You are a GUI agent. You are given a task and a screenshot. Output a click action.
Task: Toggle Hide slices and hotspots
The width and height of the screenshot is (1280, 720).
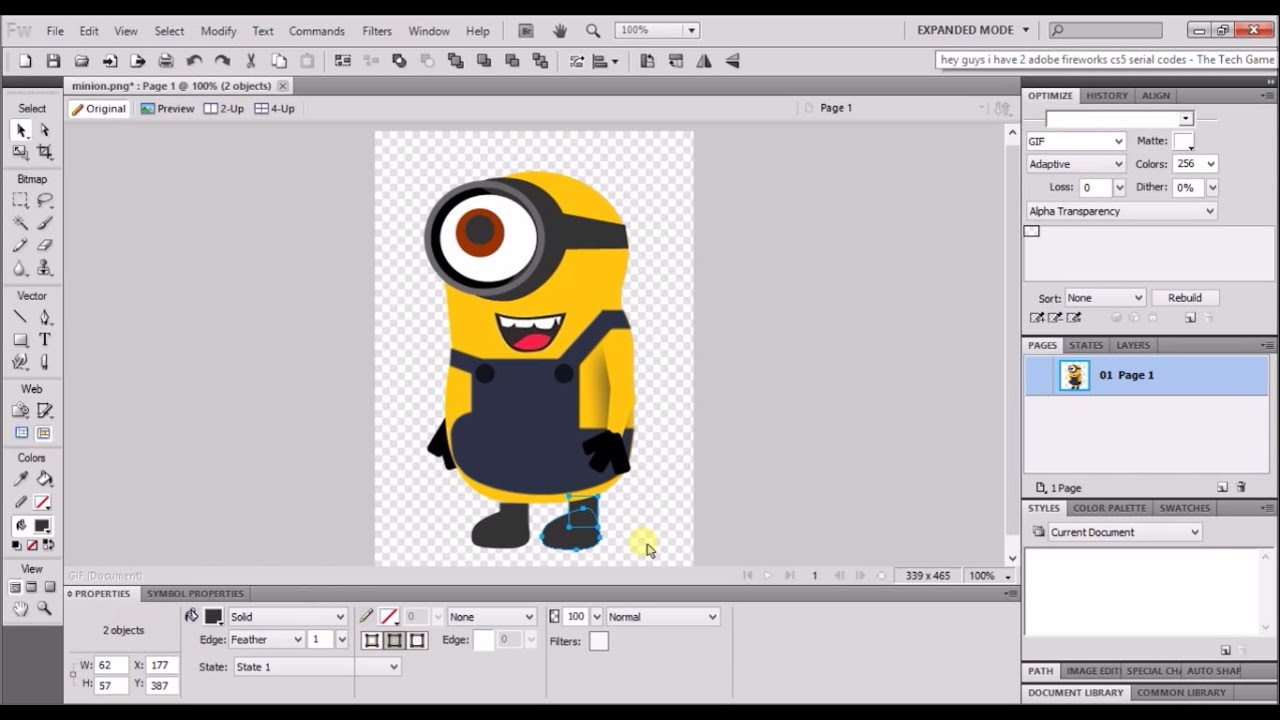coord(21,433)
